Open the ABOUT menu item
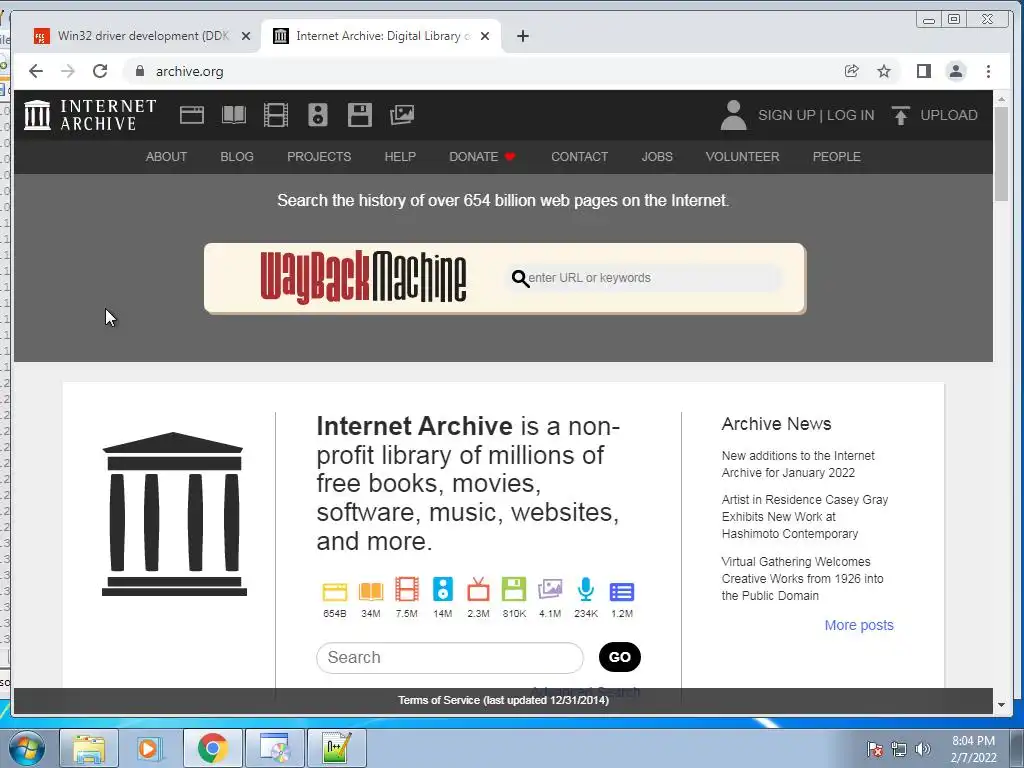The width and height of the screenshot is (1024, 768). coord(167,157)
